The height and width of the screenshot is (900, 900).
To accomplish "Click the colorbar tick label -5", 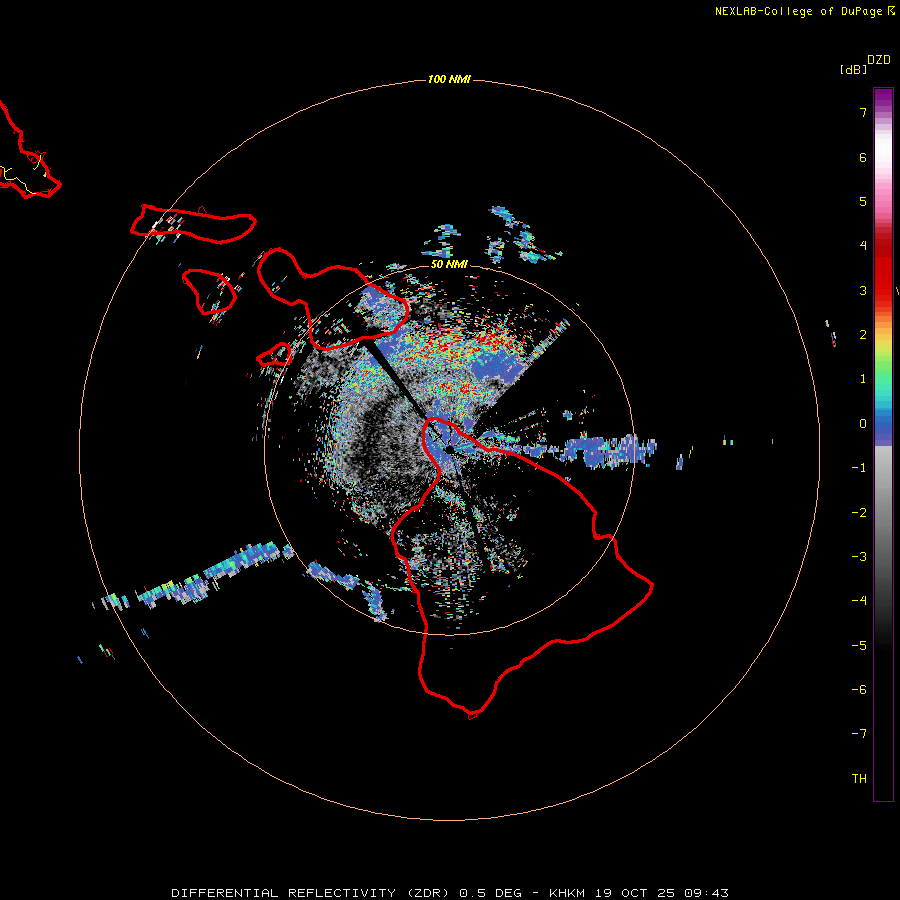I will click(859, 646).
